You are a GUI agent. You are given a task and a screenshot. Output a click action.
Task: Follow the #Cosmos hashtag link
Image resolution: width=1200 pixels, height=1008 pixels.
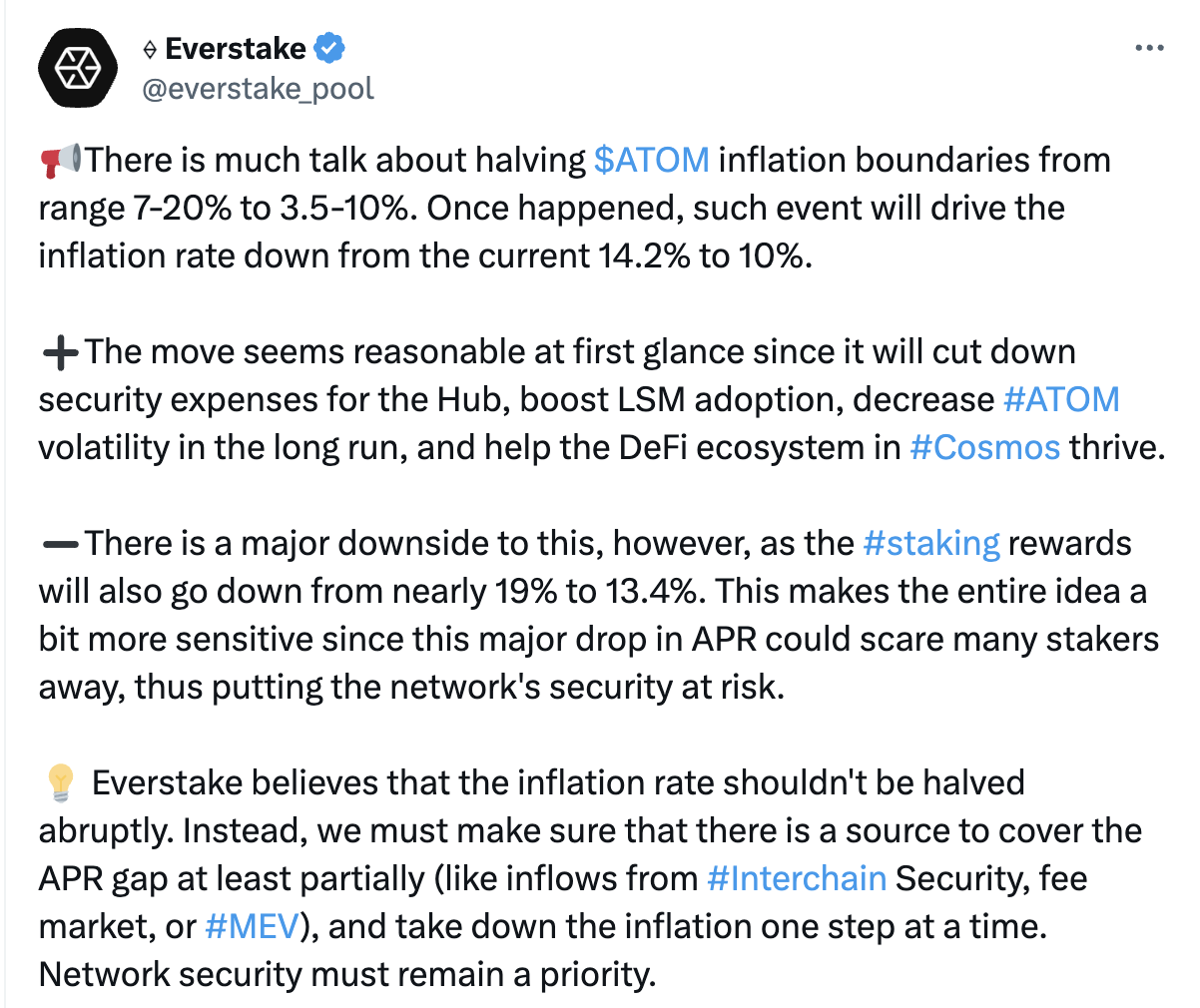tap(984, 447)
